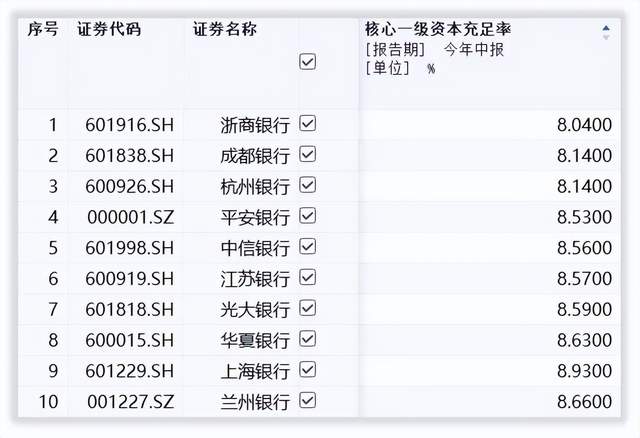Click the 平安银行 name cell

click(x=255, y=218)
